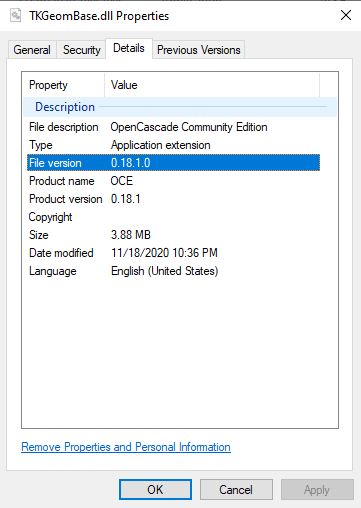
Task: Confirm with the OK button
Action: point(155,490)
